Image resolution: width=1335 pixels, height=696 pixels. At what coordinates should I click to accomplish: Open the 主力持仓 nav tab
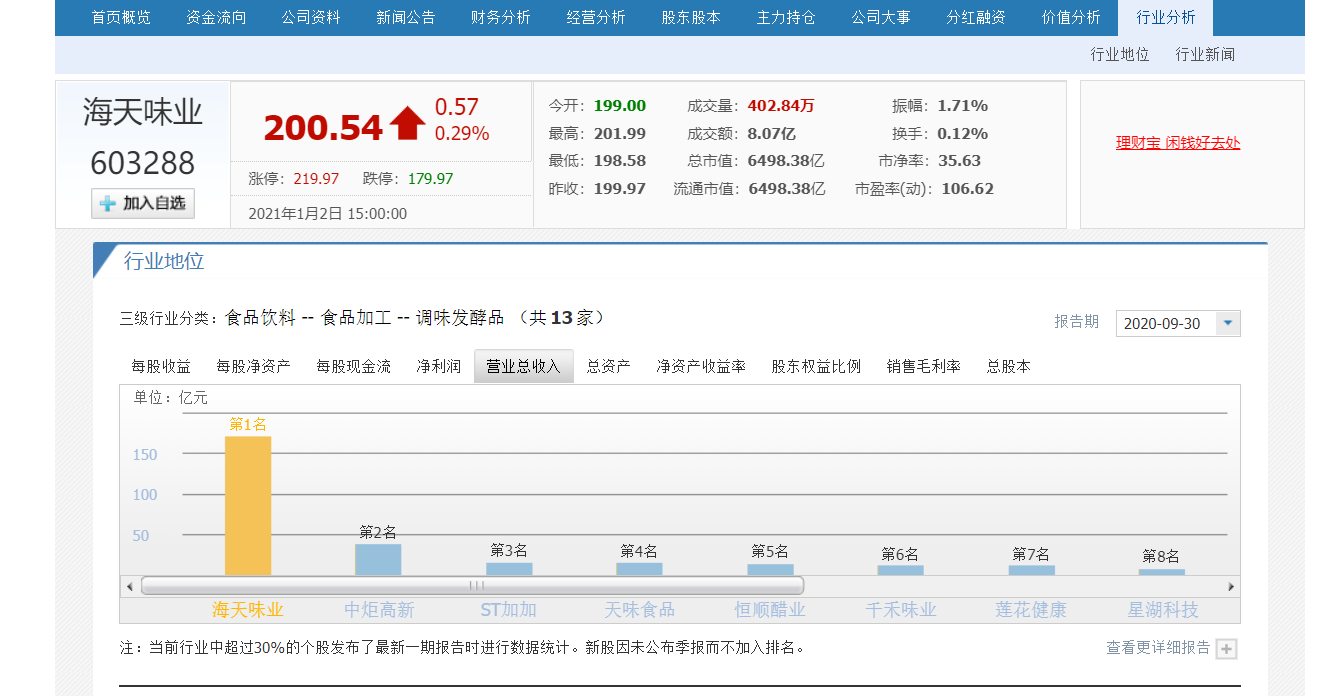pyautogui.click(x=786, y=18)
